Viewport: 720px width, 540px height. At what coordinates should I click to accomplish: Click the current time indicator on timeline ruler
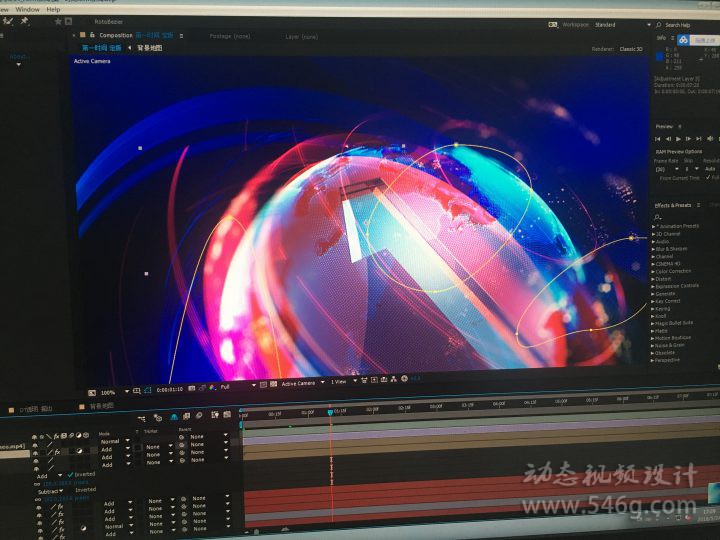[x=330, y=411]
